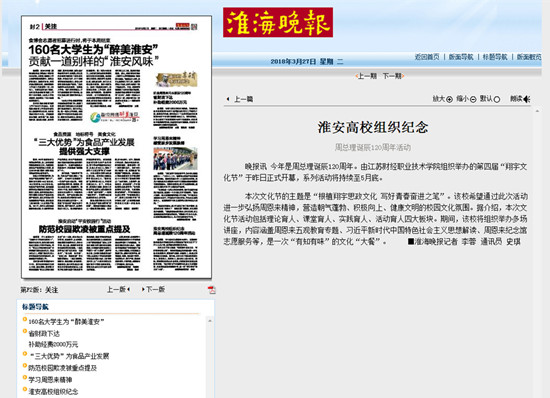Click the orange bullet beside 省财政下达
Viewport: 550px width, 398px height.
[25, 331]
